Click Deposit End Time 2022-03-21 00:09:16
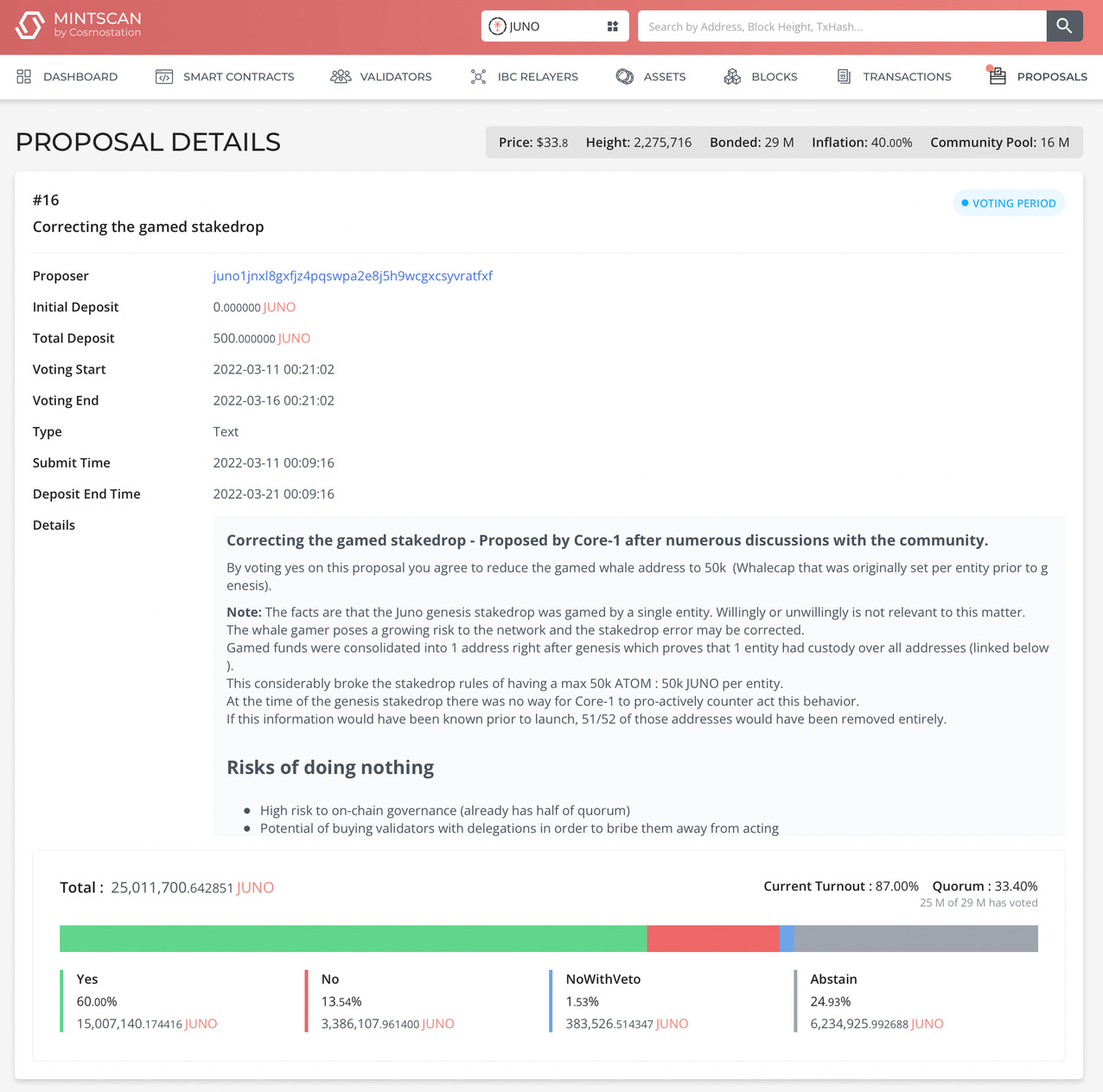This screenshot has width=1103, height=1092. coord(274,494)
